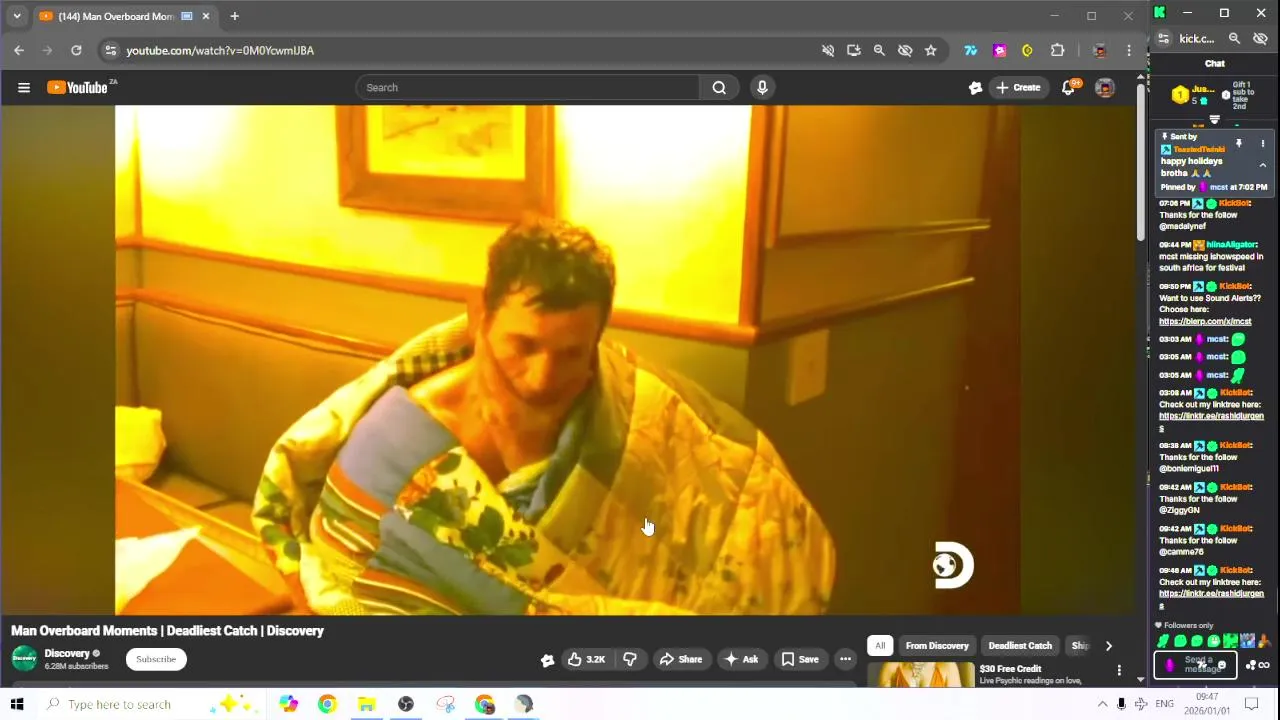This screenshot has height=720, width=1280.
Task: Click the YouTube search magnifier button
Action: [x=719, y=88]
